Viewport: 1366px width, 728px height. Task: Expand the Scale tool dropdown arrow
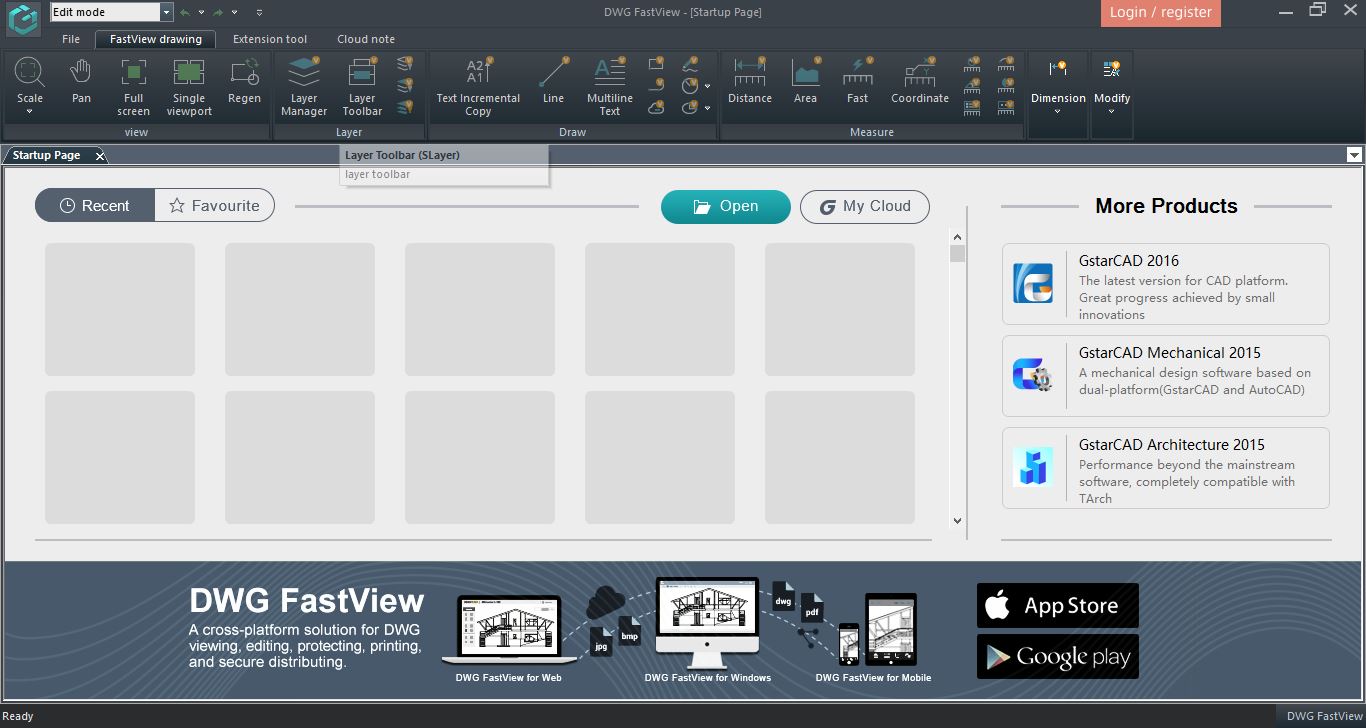(x=30, y=111)
